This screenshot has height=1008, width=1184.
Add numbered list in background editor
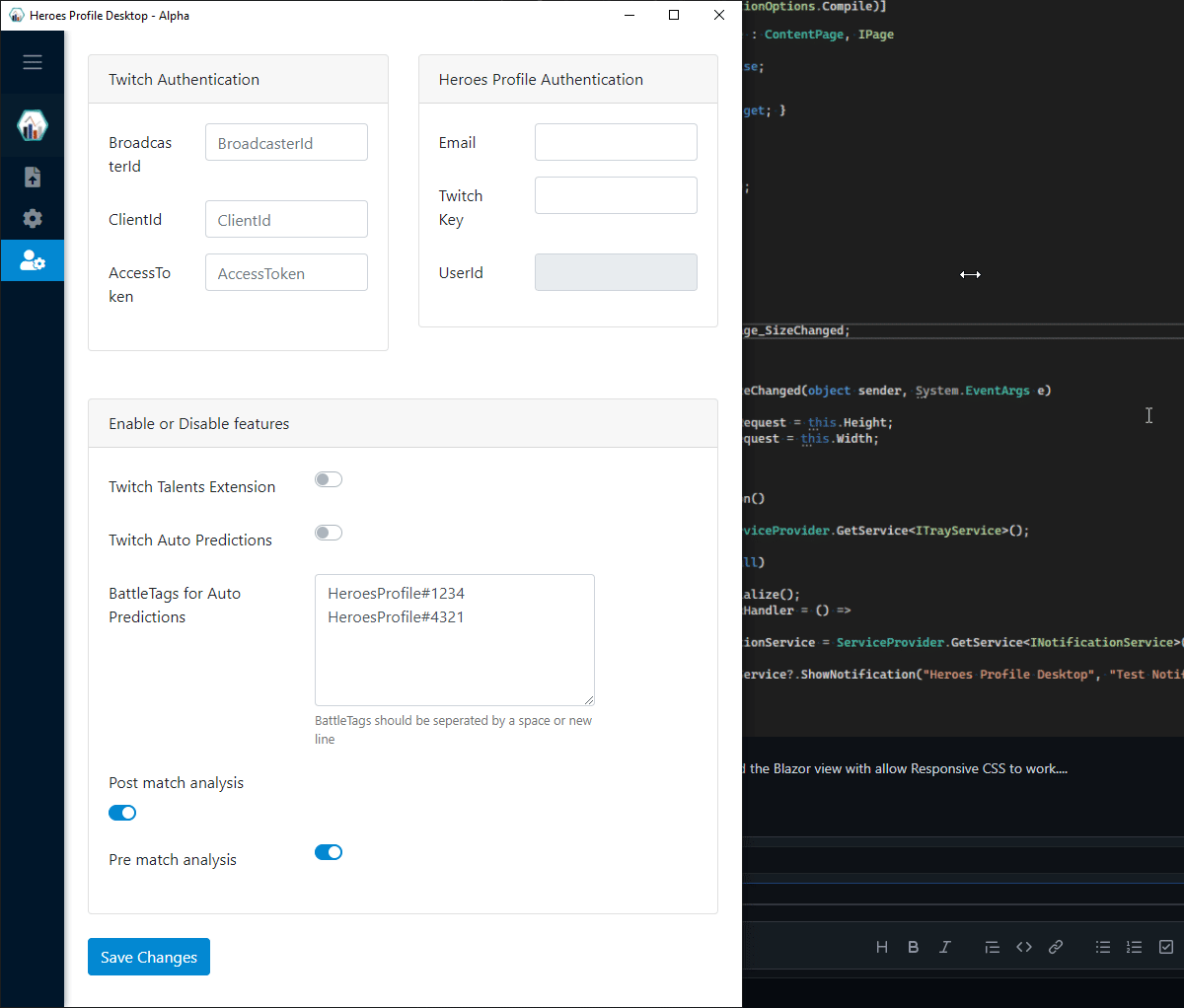(x=1135, y=947)
